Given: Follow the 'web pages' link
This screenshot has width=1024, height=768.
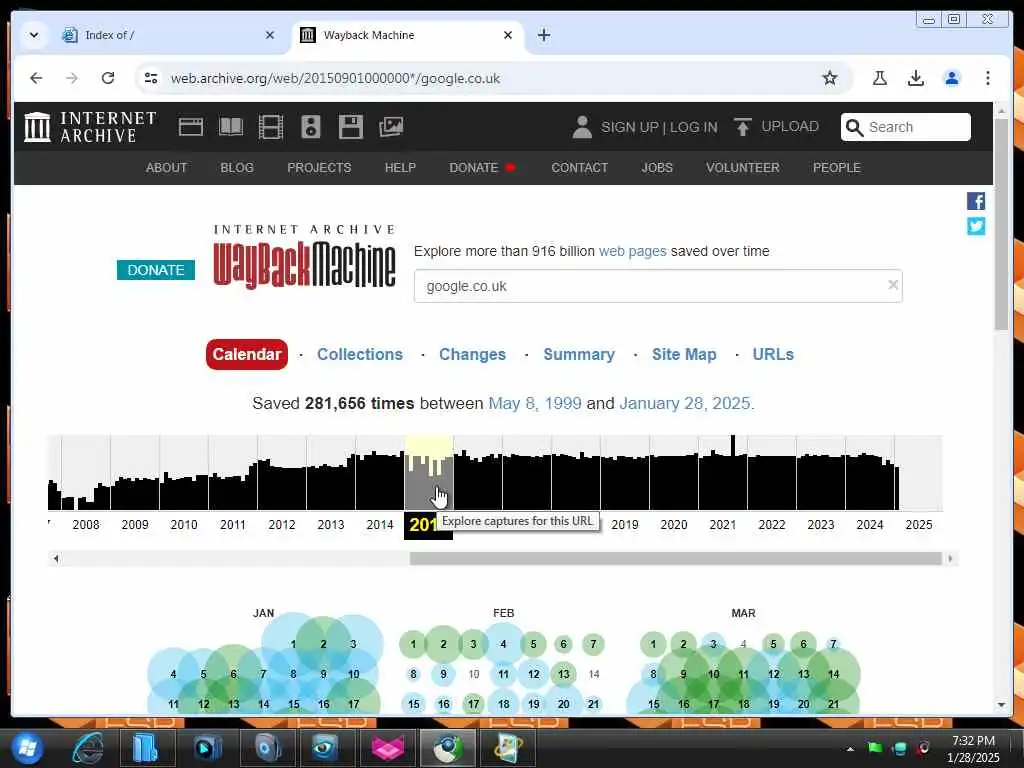Looking at the screenshot, I should (x=632, y=251).
